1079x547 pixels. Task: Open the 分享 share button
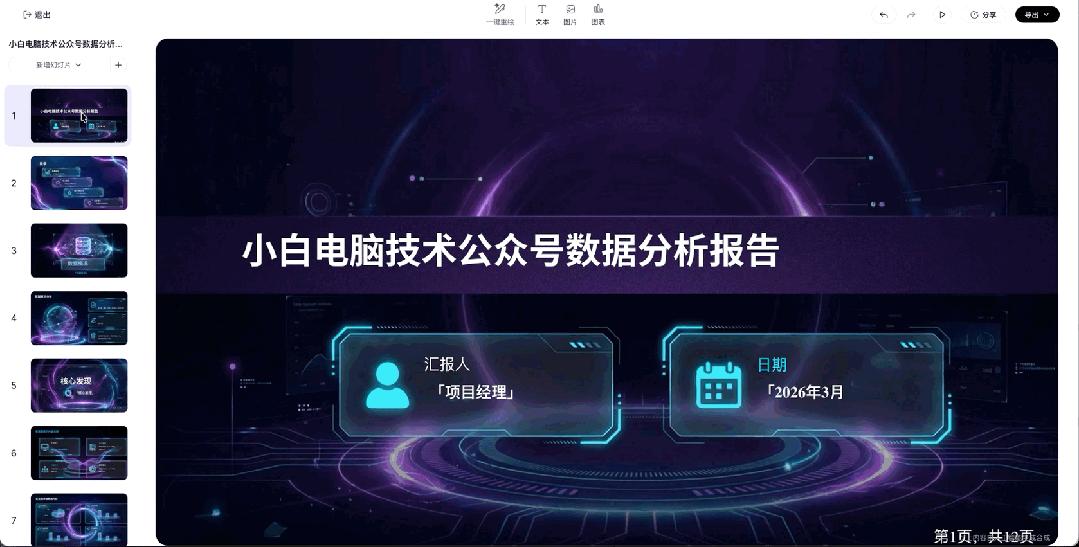983,14
